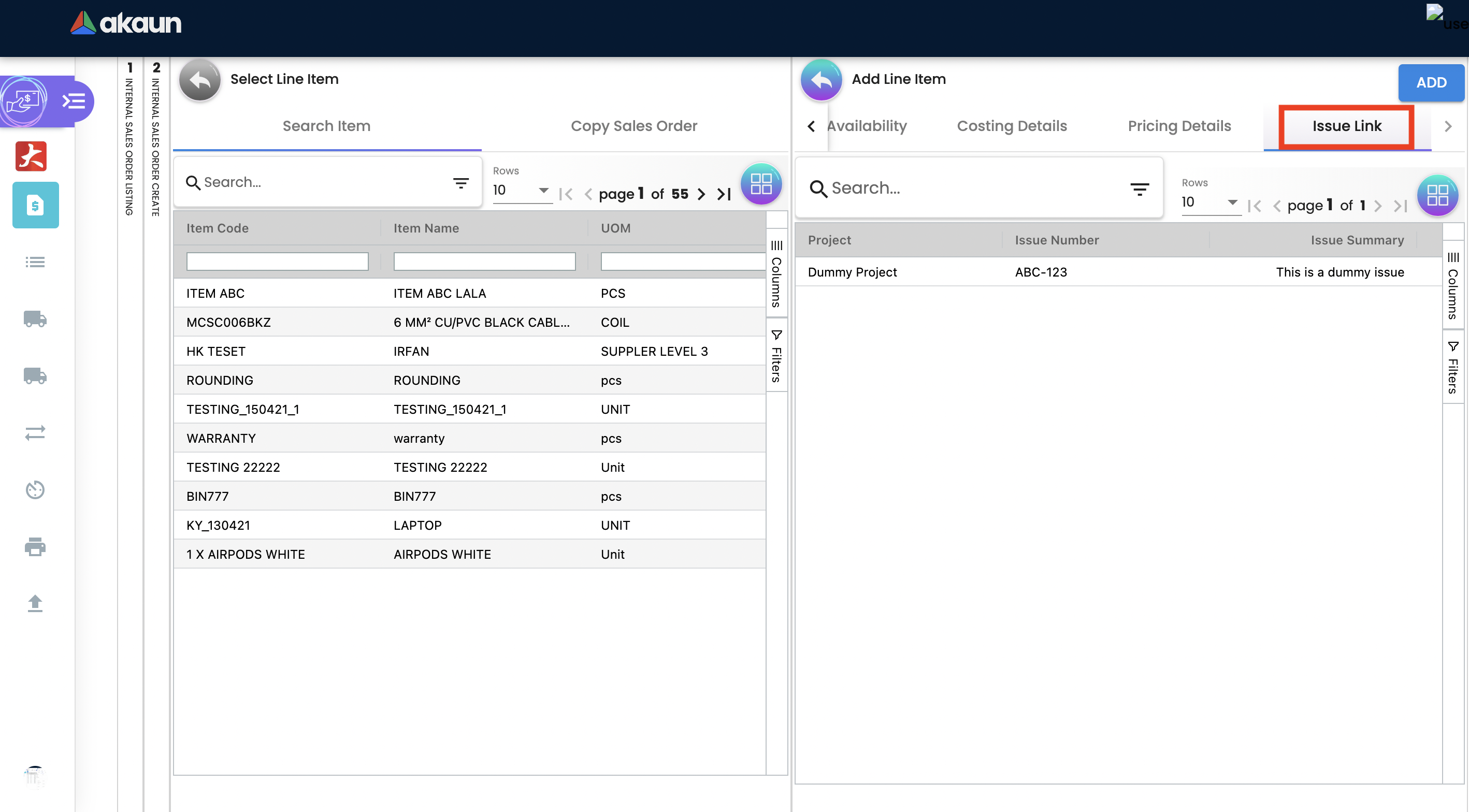Click the ADD button
The width and height of the screenshot is (1469, 812).
1430,83
